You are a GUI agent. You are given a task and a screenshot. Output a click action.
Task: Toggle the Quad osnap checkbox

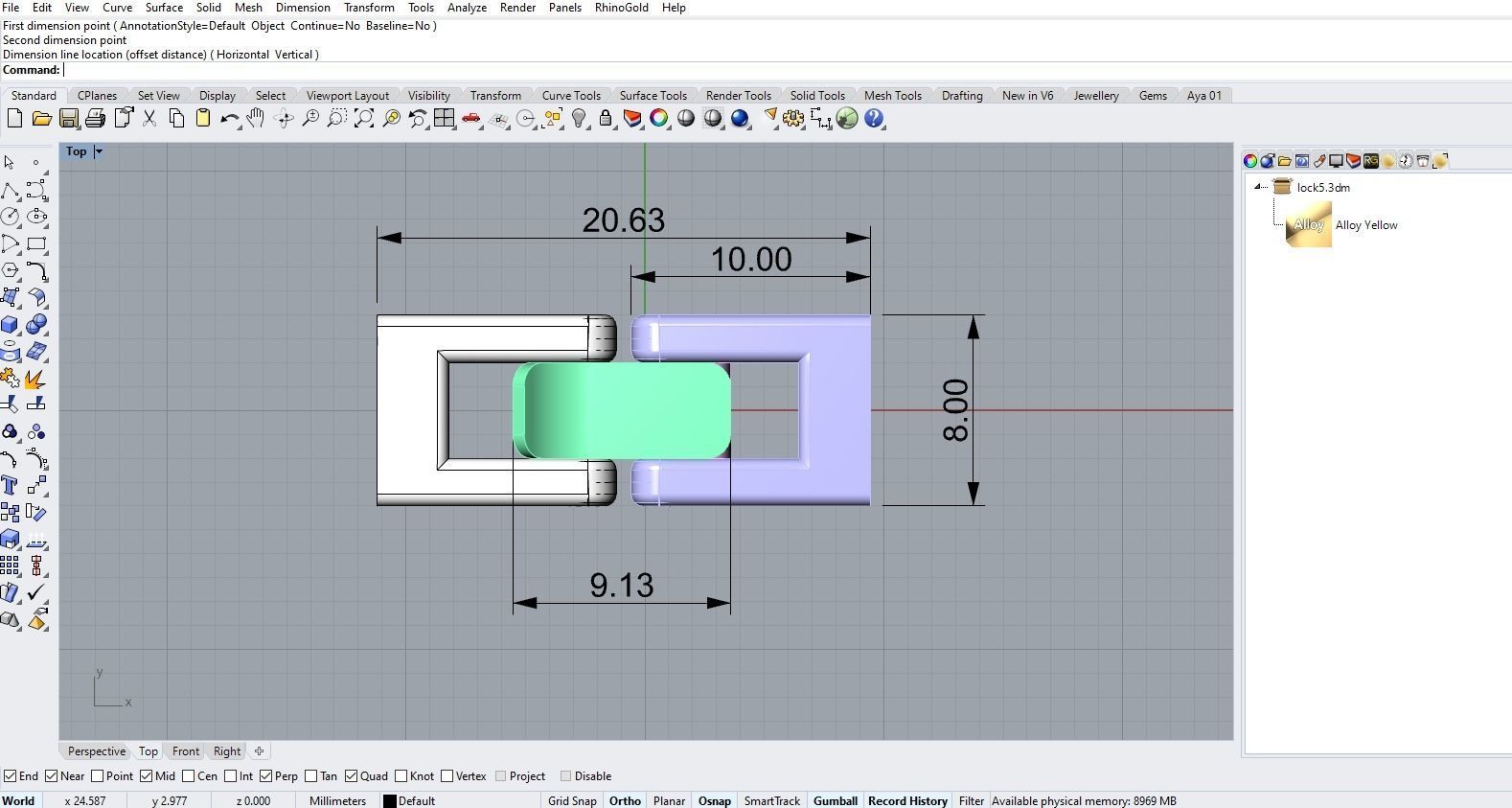pyautogui.click(x=352, y=776)
